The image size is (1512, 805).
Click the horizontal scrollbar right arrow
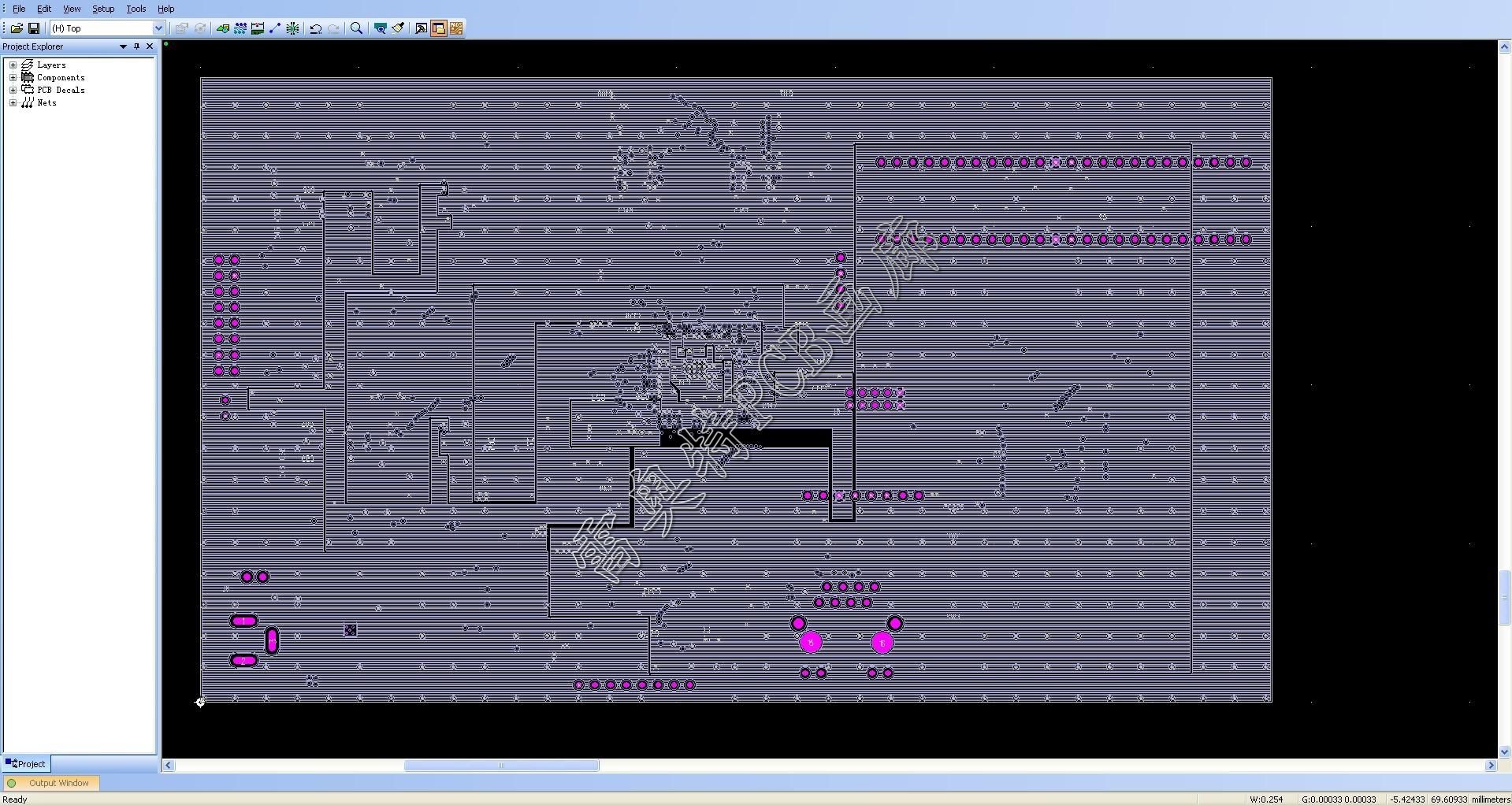[x=1491, y=766]
